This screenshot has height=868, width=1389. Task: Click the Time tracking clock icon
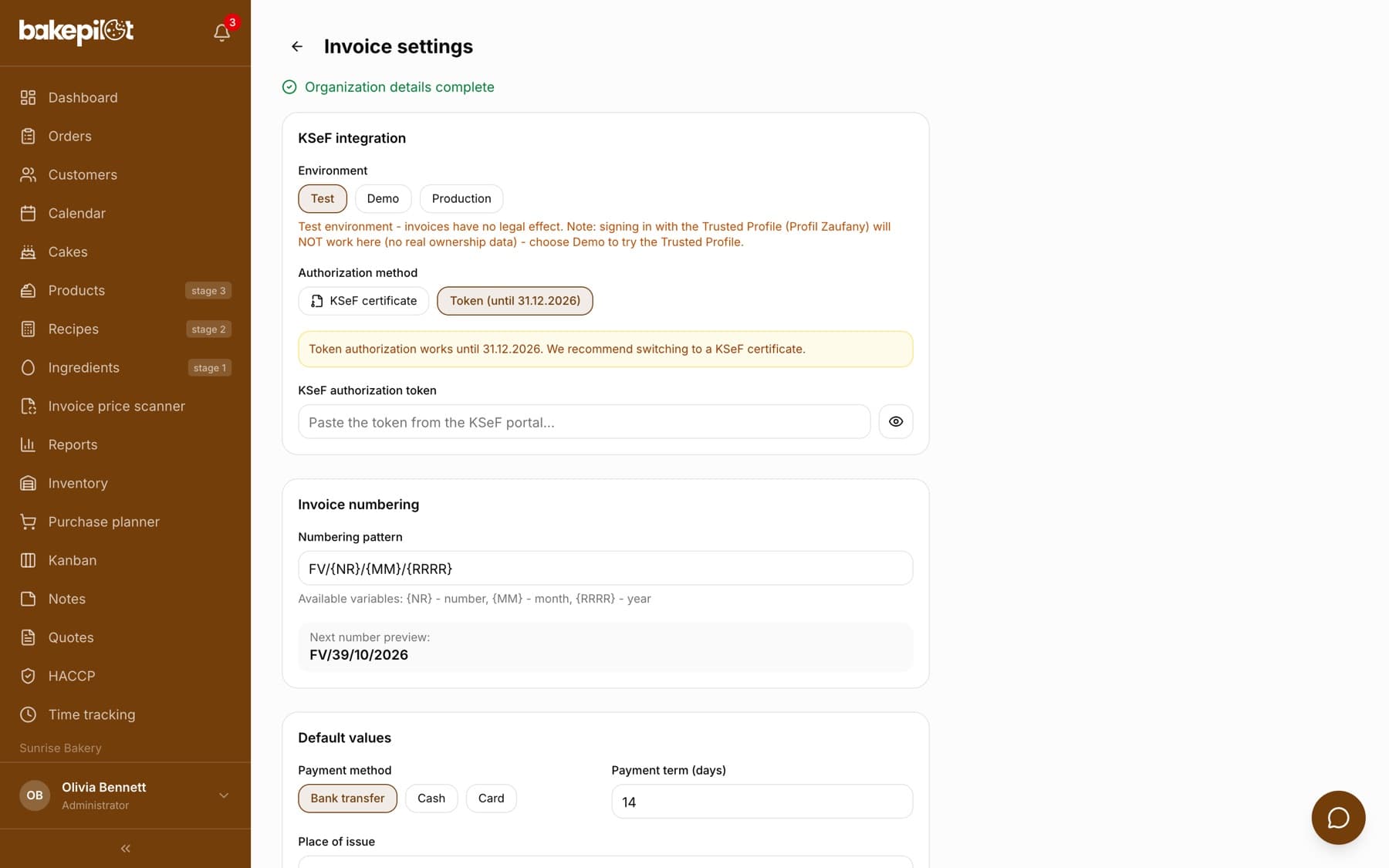pos(28,714)
